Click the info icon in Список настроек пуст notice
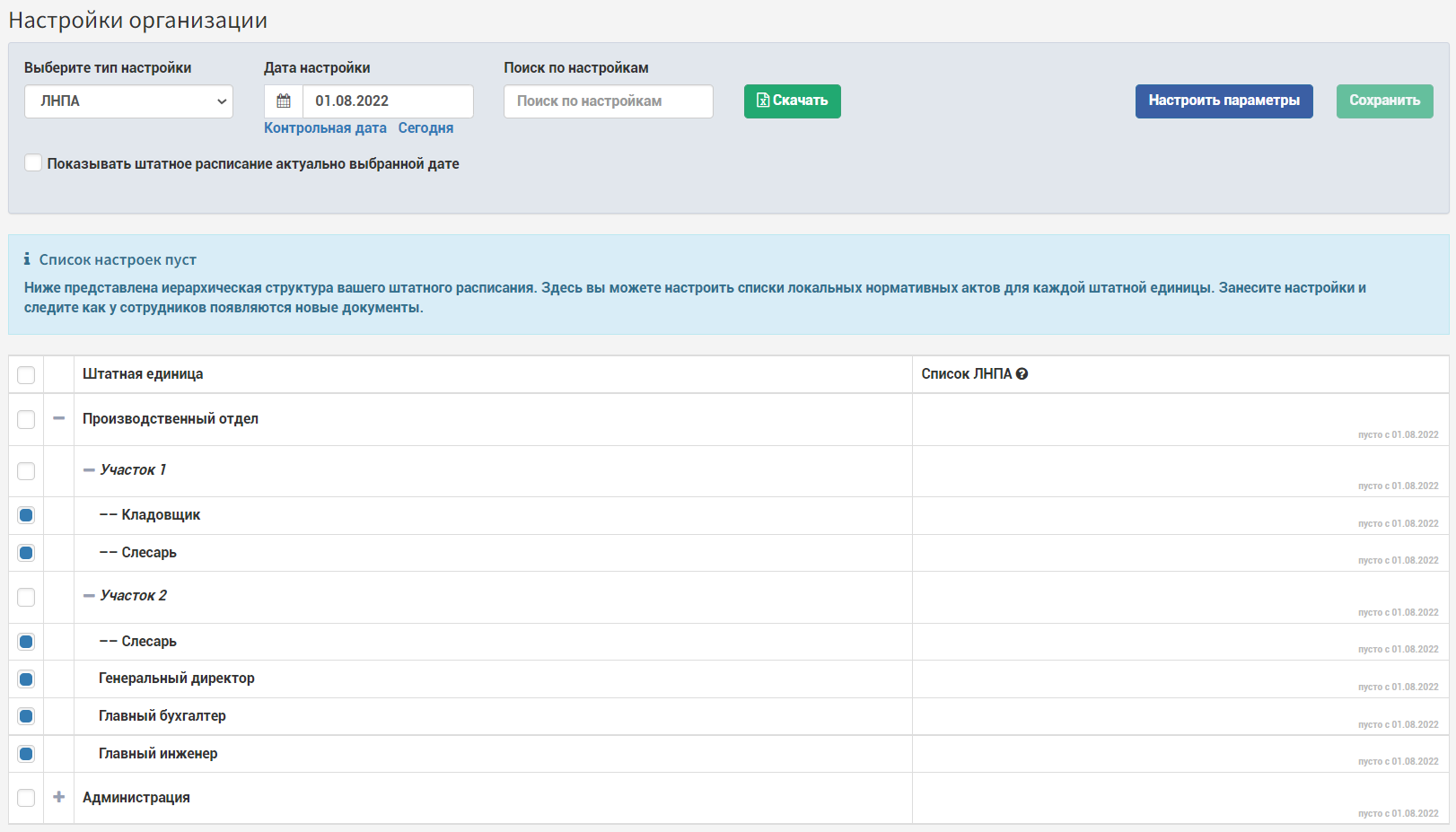 click(x=27, y=259)
